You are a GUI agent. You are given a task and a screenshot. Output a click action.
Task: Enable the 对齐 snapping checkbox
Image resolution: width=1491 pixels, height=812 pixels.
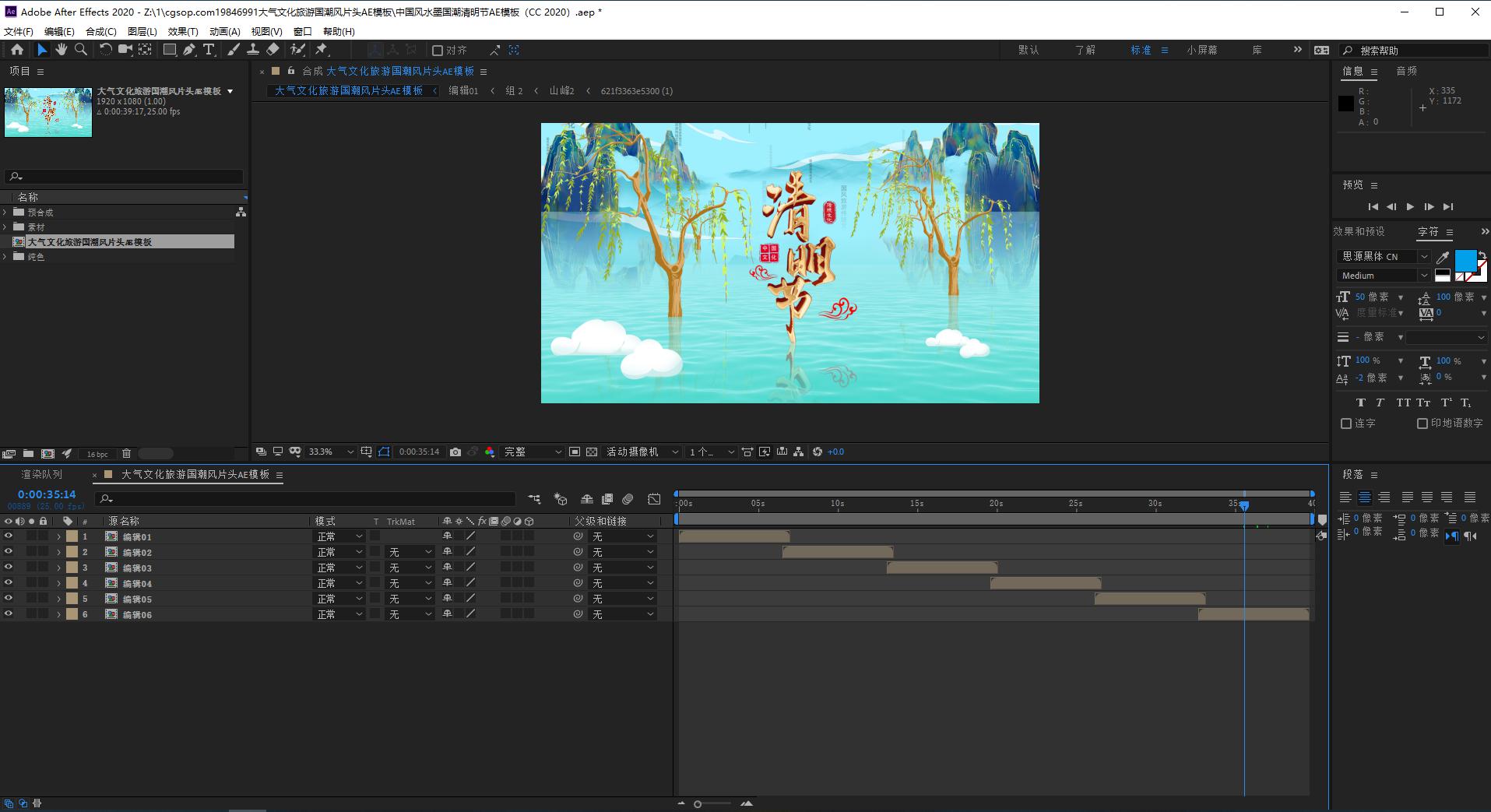(x=438, y=51)
